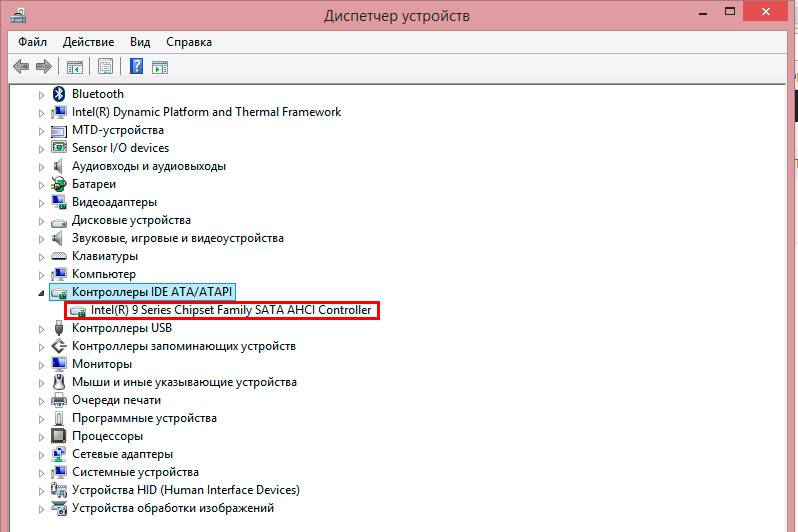Select Дисковые устройства in the tree

point(131,220)
